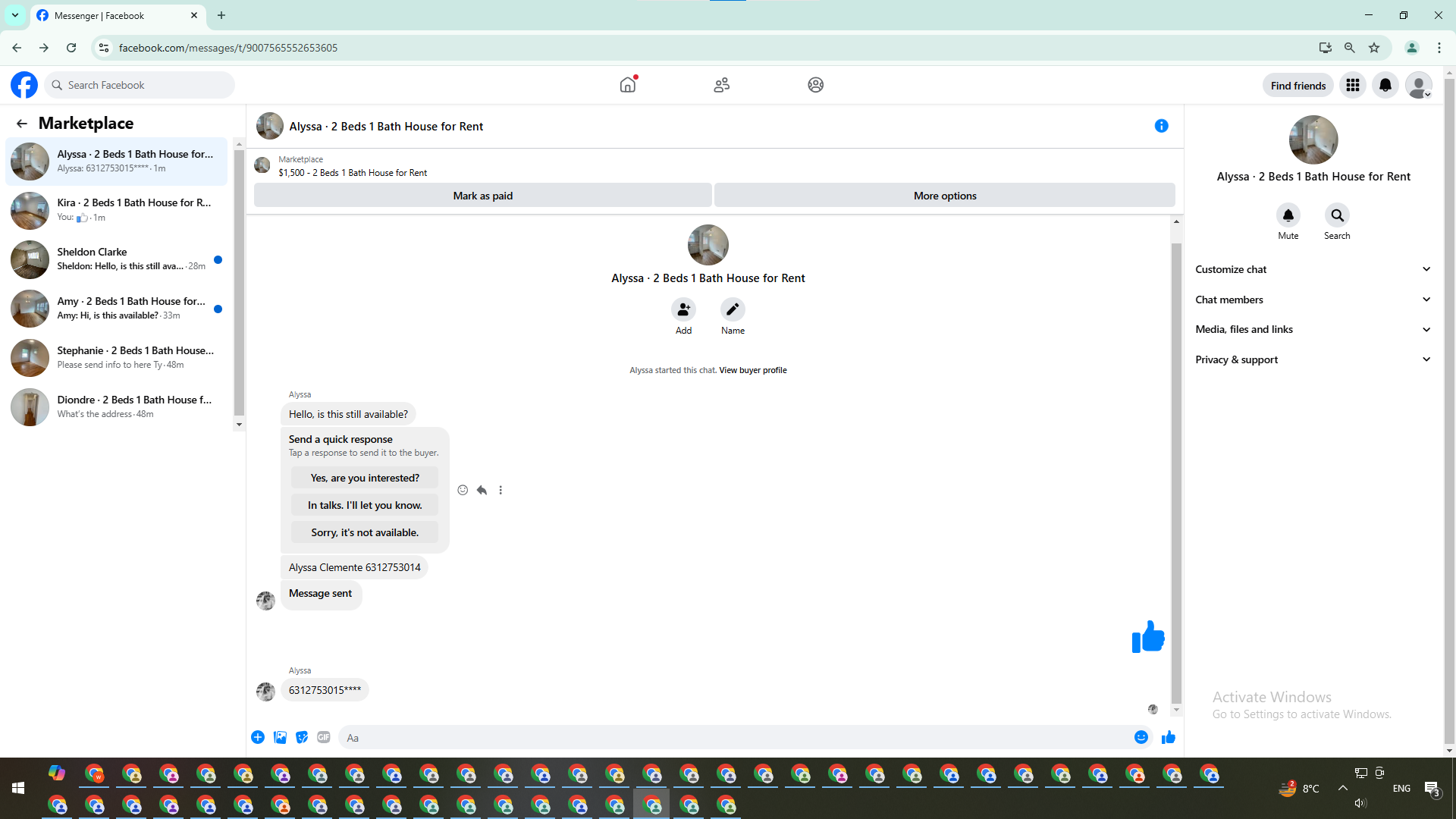This screenshot has height=819, width=1456.
Task: Mute this conversation
Action: 1288,215
